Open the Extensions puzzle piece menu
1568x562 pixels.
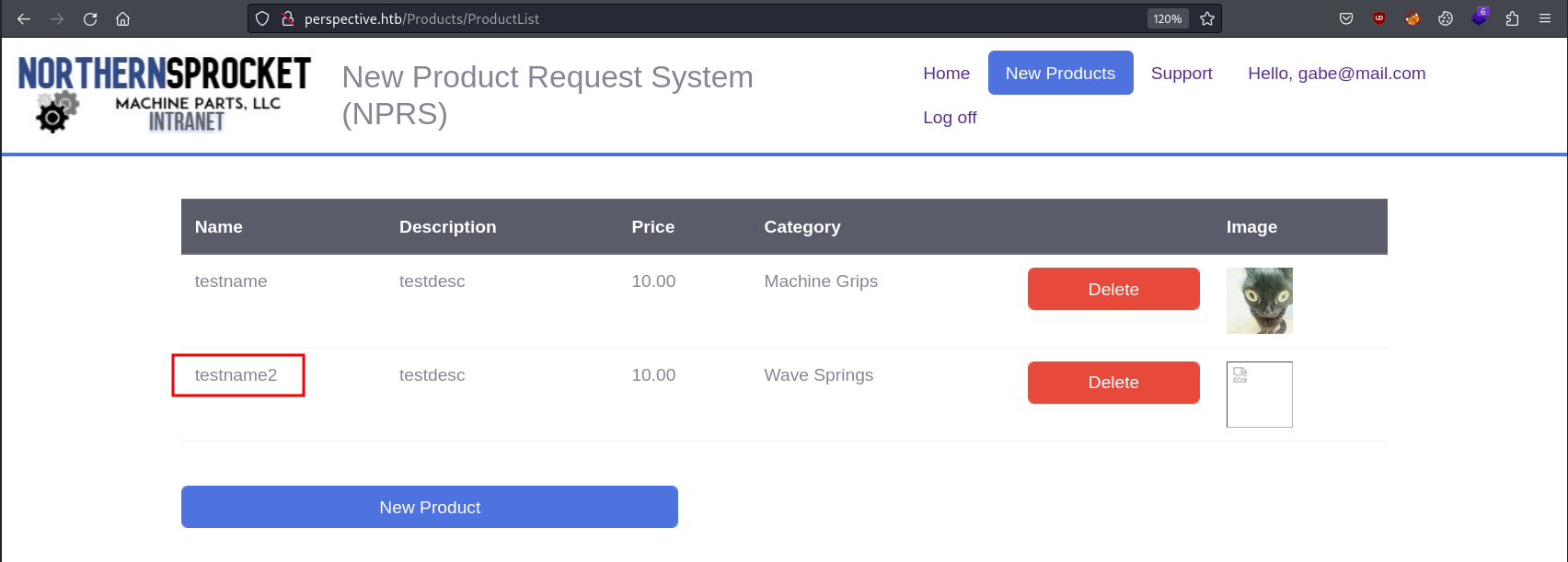coord(1512,18)
